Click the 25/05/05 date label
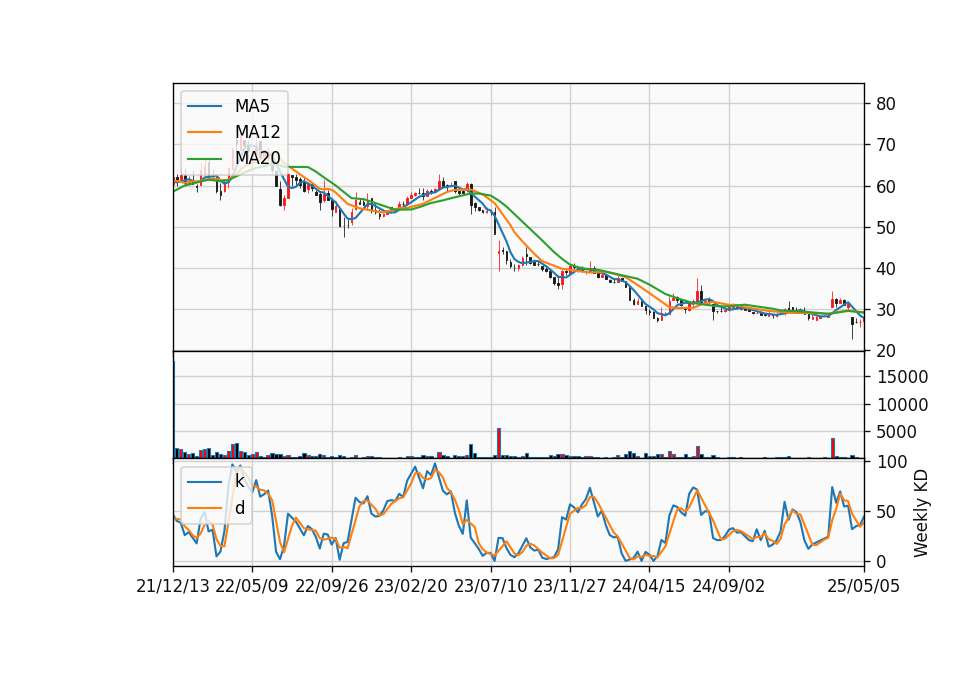Viewport: 960px width, 690px height. click(864, 586)
